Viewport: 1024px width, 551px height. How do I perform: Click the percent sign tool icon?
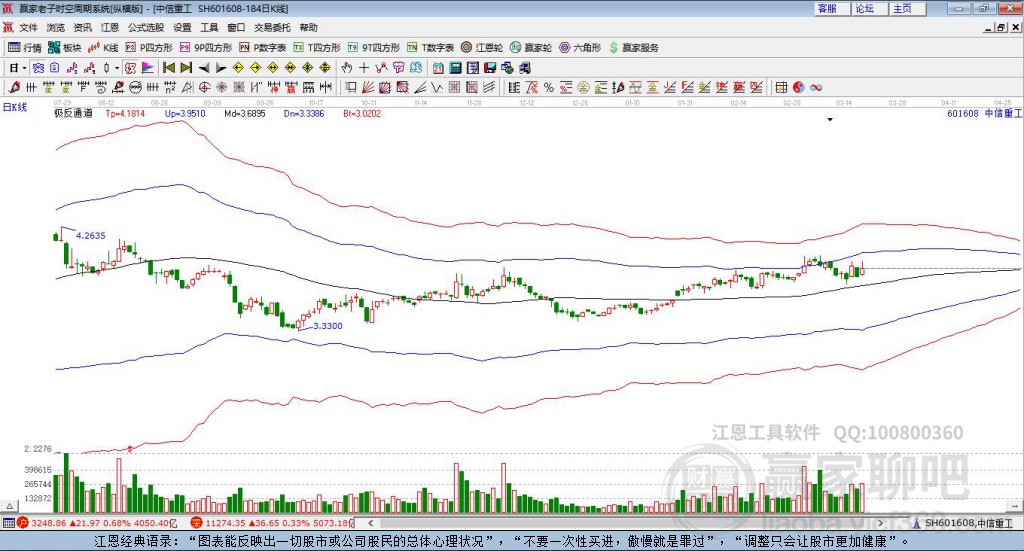[x=549, y=87]
